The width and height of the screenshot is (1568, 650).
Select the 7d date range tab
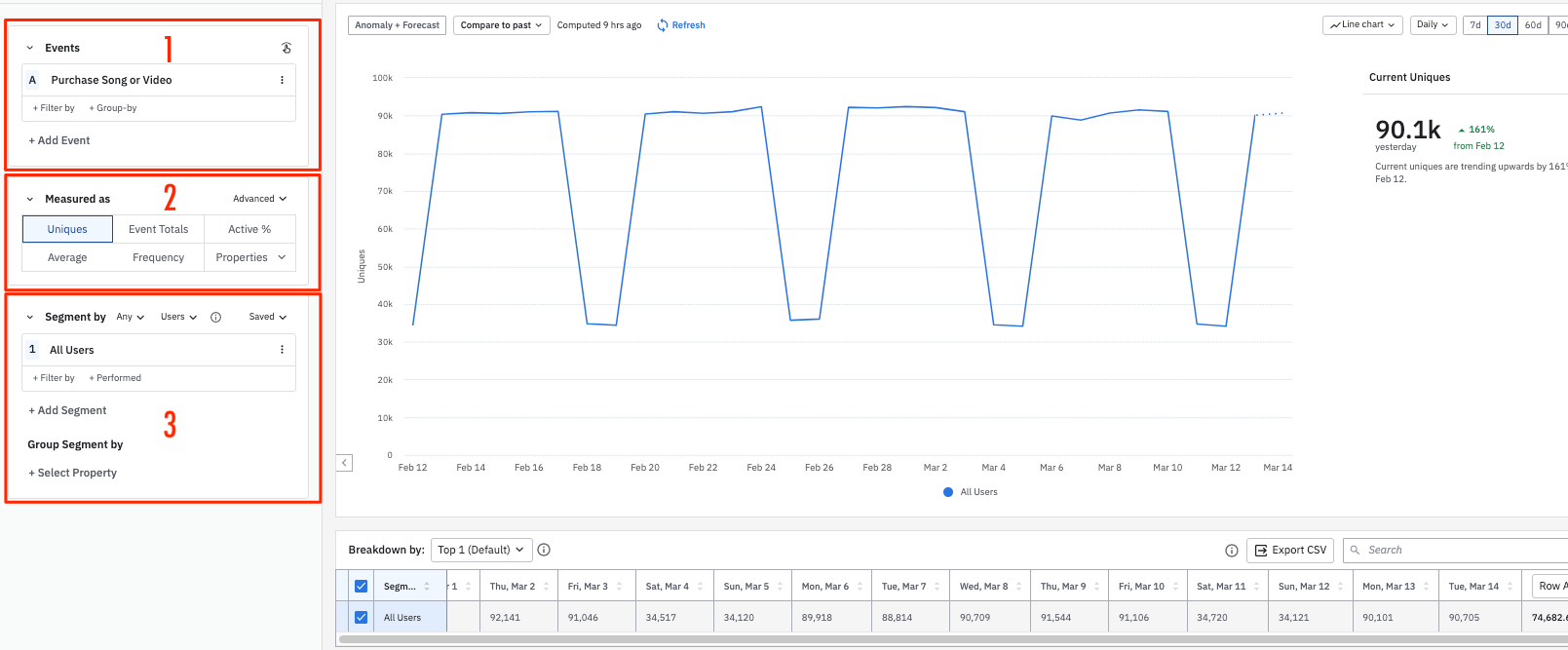(x=1475, y=25)
